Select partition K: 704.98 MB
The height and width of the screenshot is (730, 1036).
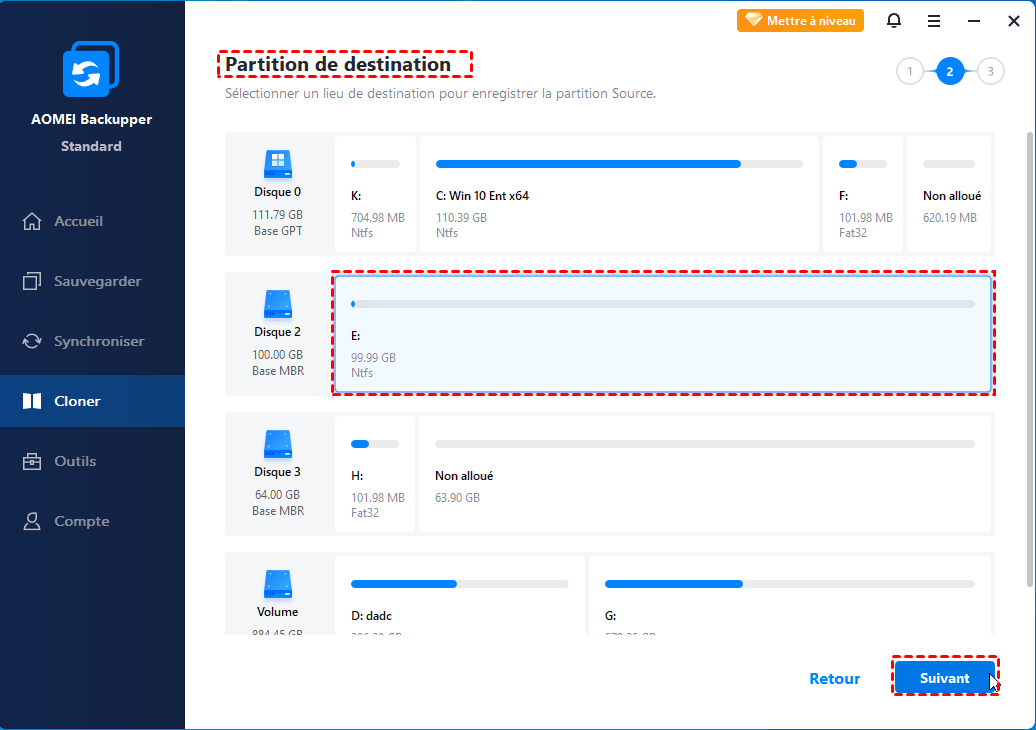tap(375, 194)
